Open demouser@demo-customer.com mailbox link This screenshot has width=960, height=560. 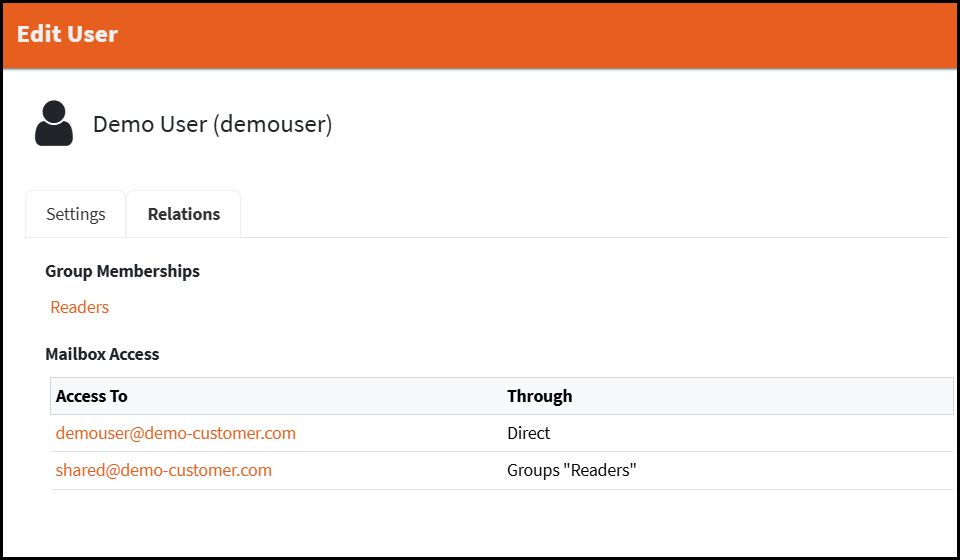tap(176, 433)
